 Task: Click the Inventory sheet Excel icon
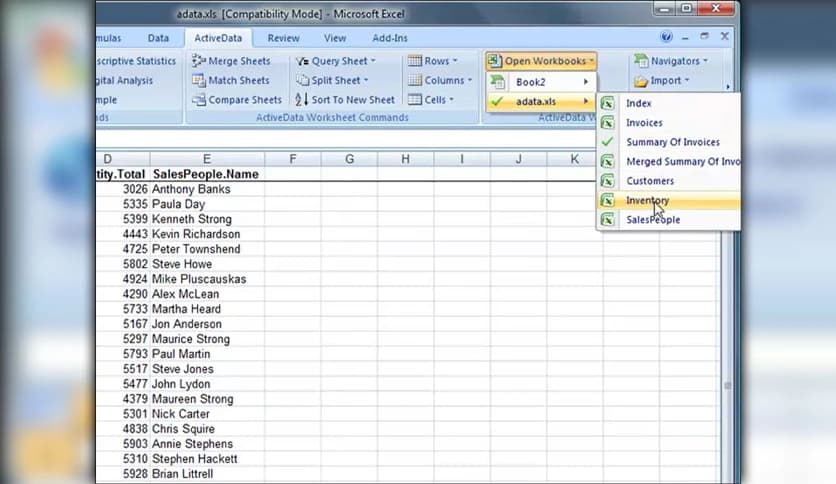[607, 200]
